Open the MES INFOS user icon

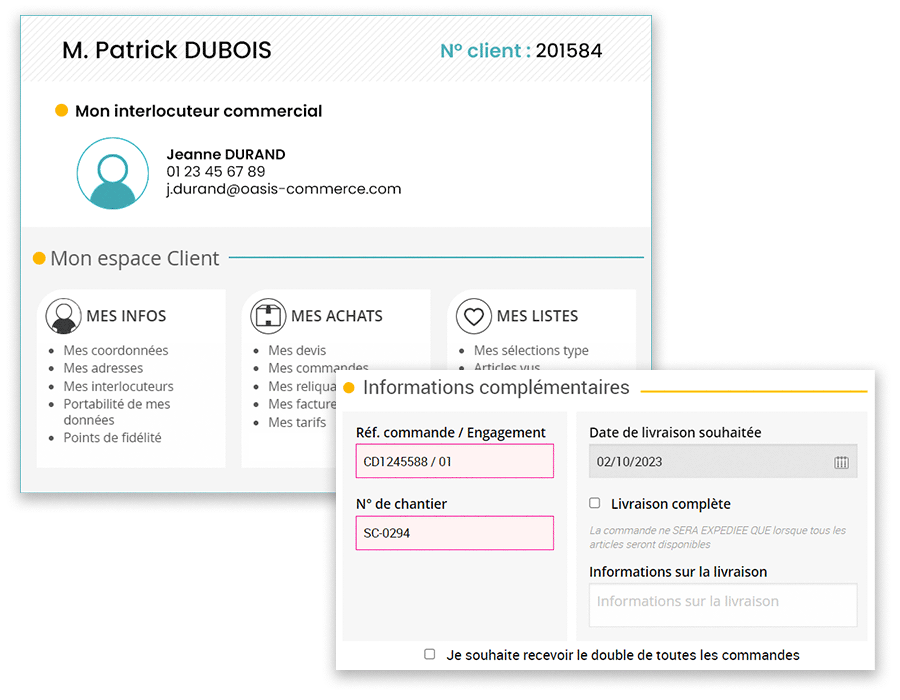pyautogui.click(x=63, y=316)
